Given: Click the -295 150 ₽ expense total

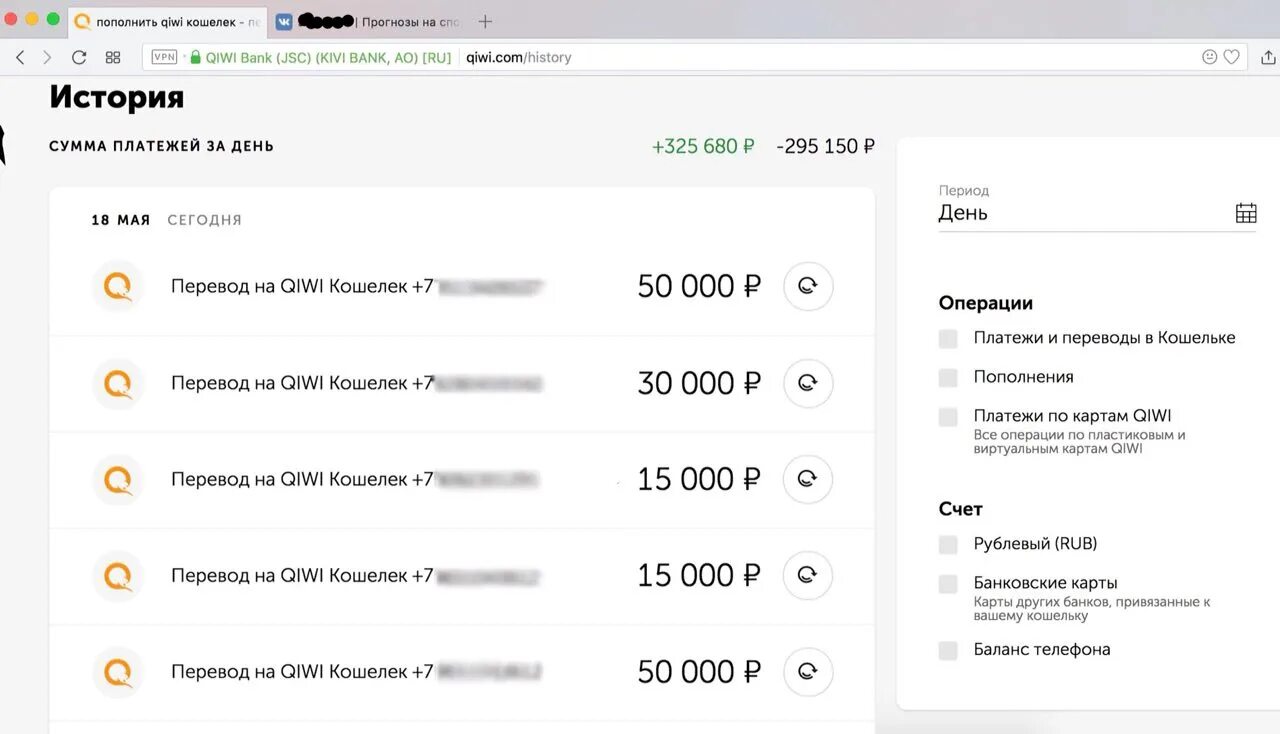Looking at the screenshot, I should tap(825, 146).
